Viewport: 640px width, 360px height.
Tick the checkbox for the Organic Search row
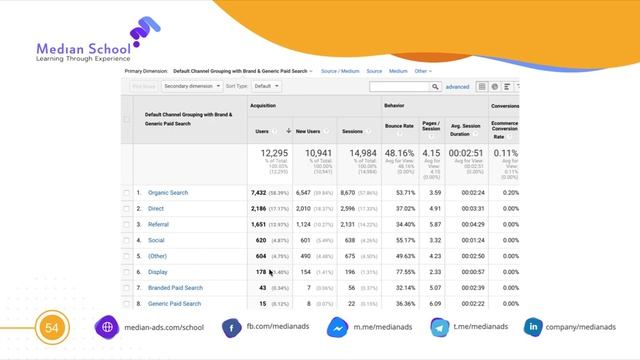click(127, 193)
